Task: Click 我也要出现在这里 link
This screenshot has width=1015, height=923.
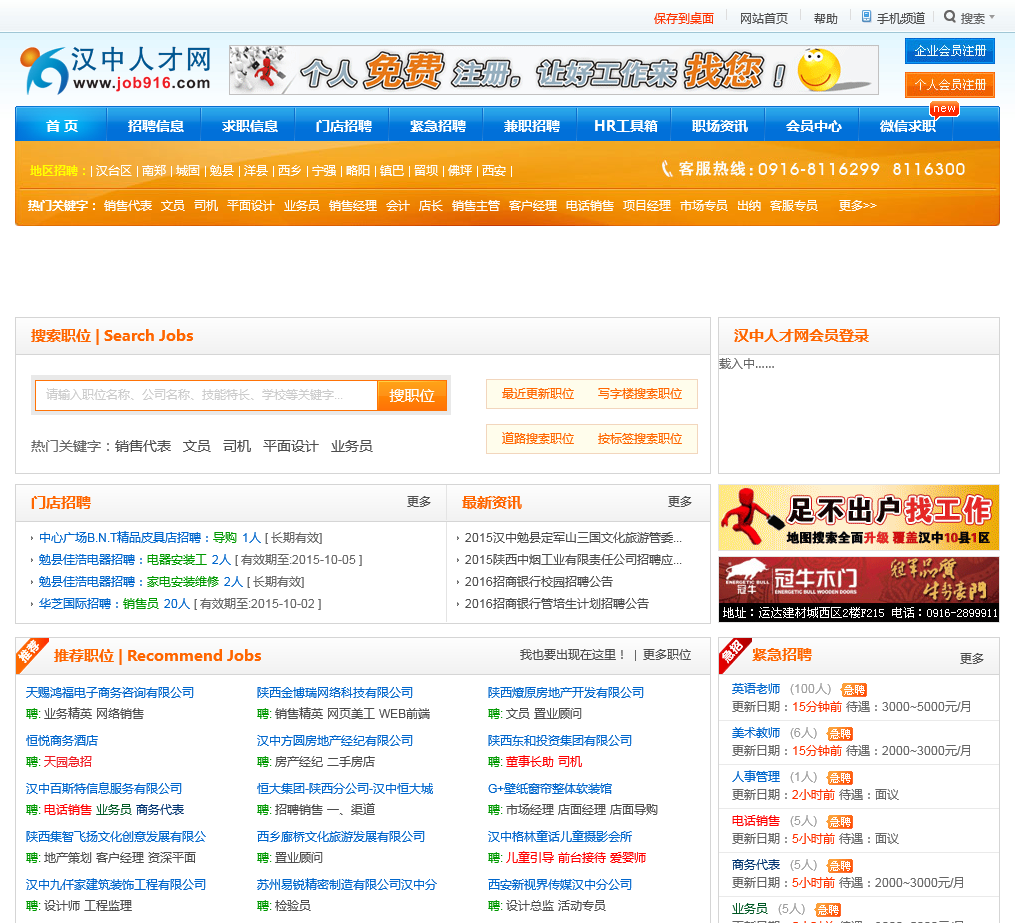Action: (x=572, y=655)
